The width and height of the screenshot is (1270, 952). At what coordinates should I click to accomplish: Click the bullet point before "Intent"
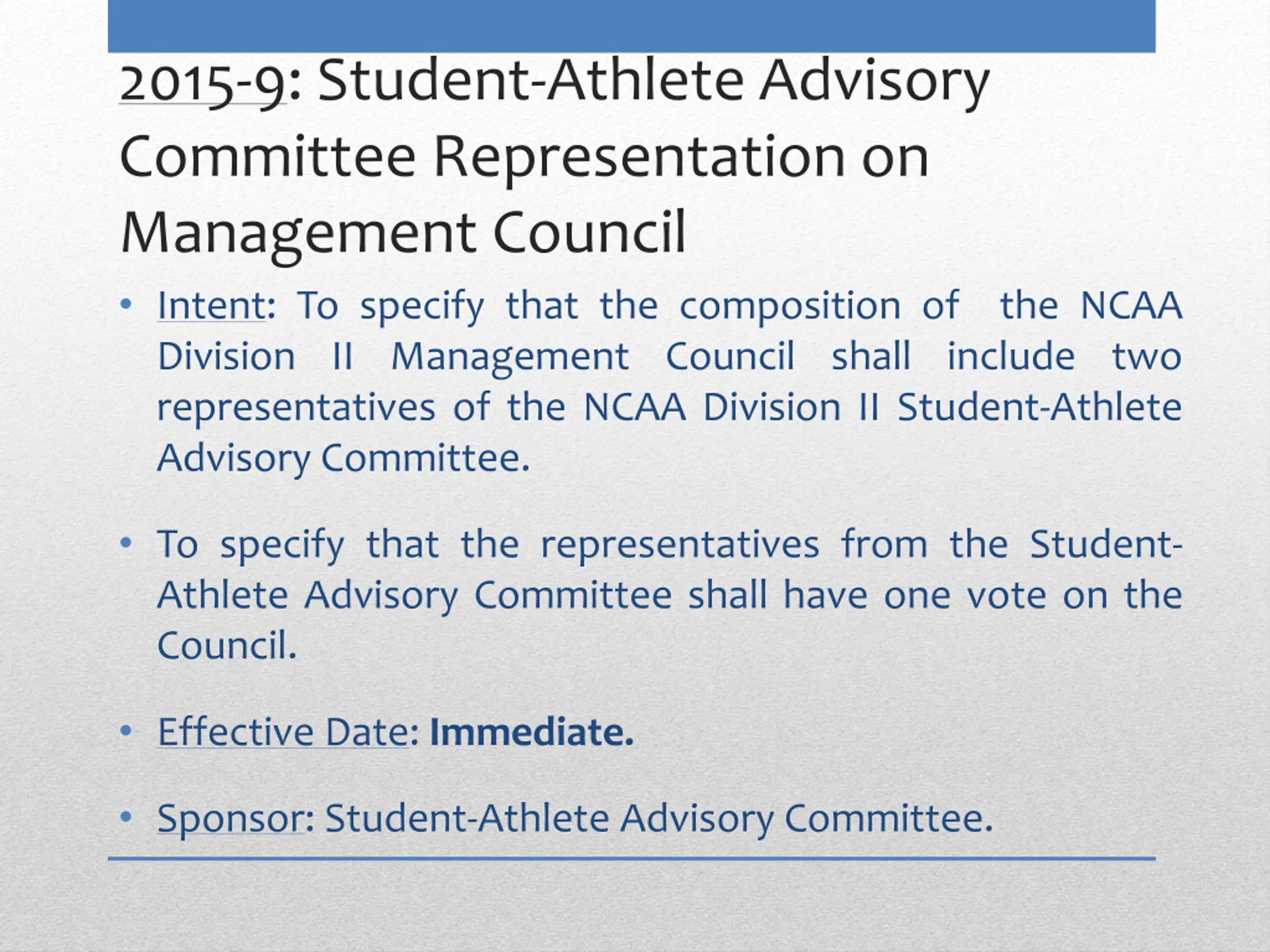[x=127, y=304]
